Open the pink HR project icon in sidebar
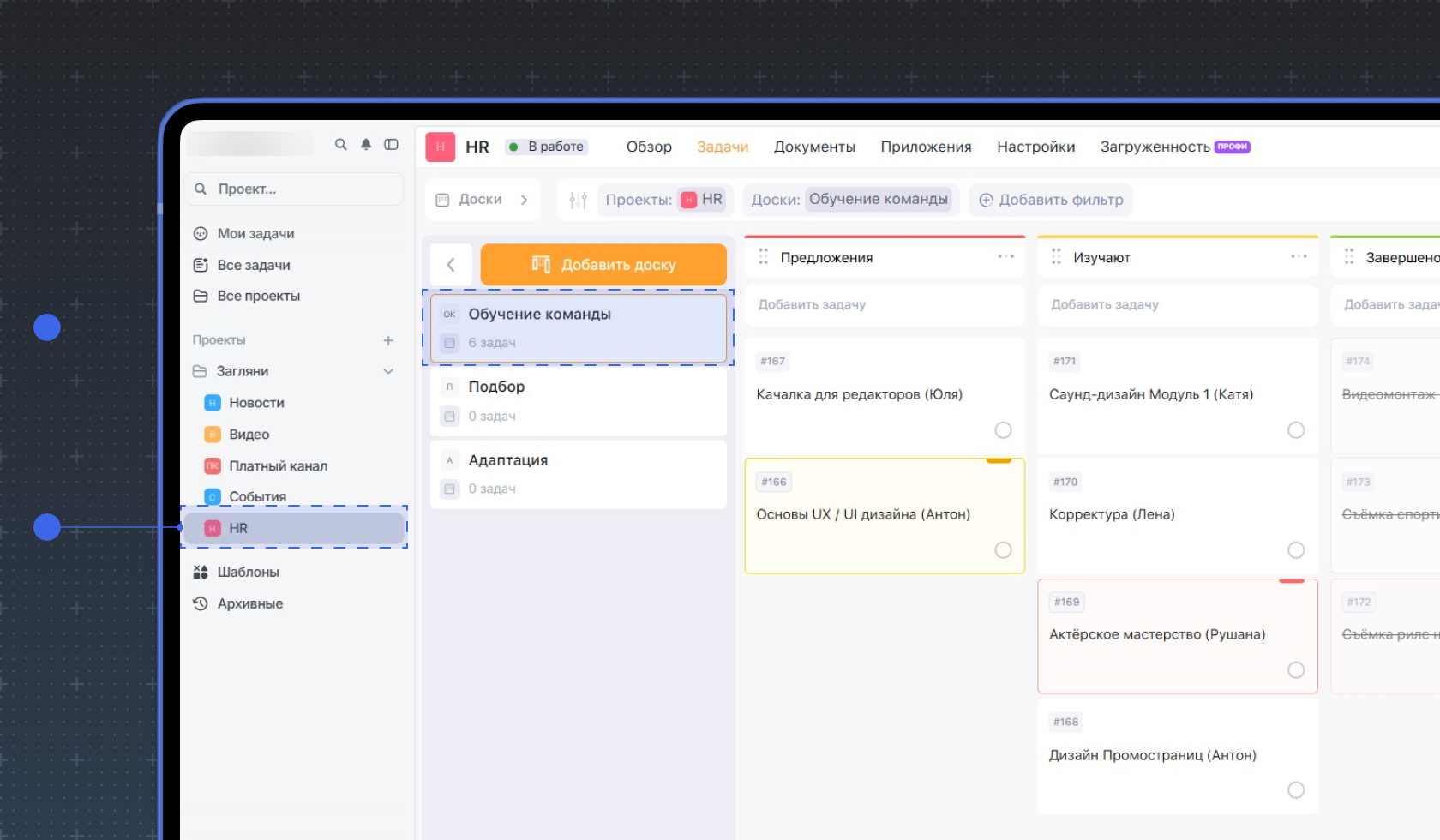 [x=211, y=528]
